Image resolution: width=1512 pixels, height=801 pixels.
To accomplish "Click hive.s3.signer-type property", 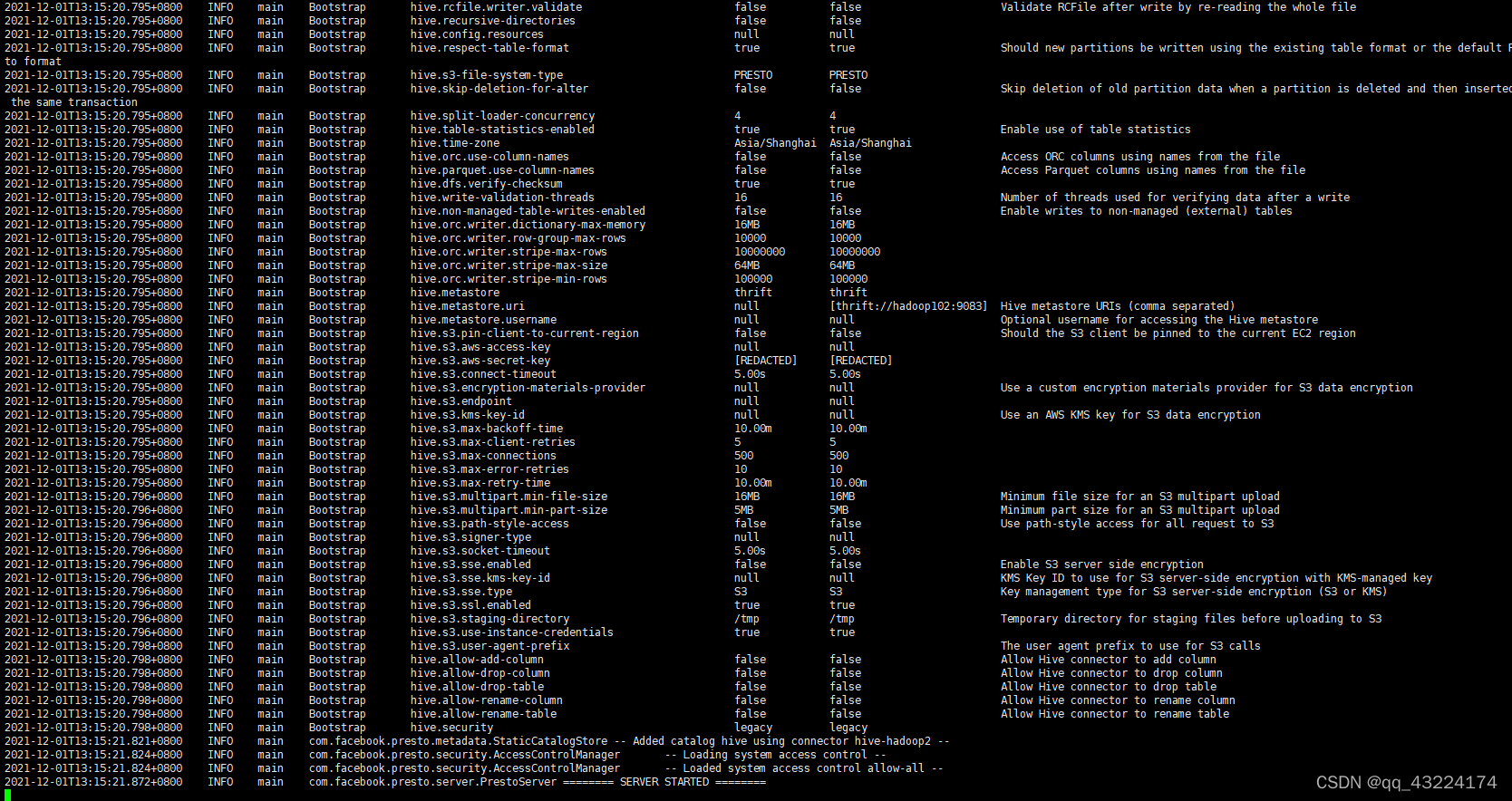I will click(x=470, y=537).
